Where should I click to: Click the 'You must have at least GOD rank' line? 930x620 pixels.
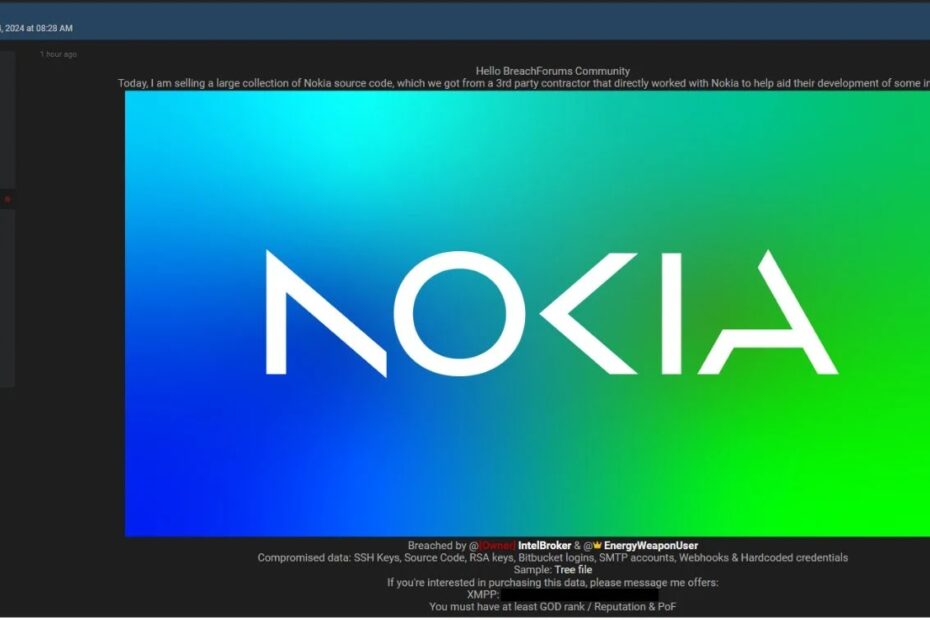[553, 607]
